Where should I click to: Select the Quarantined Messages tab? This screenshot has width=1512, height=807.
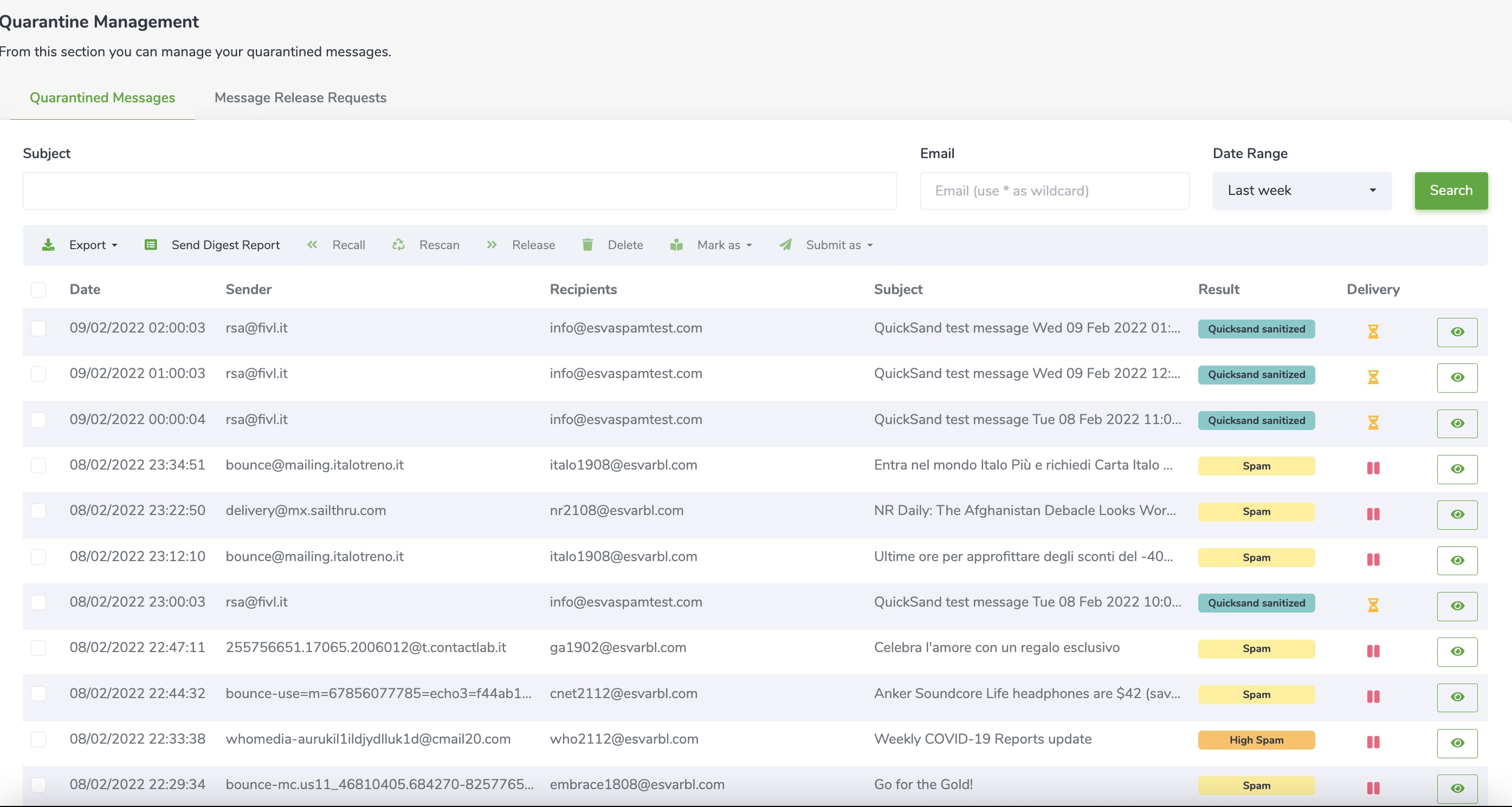tap(103, 98)
